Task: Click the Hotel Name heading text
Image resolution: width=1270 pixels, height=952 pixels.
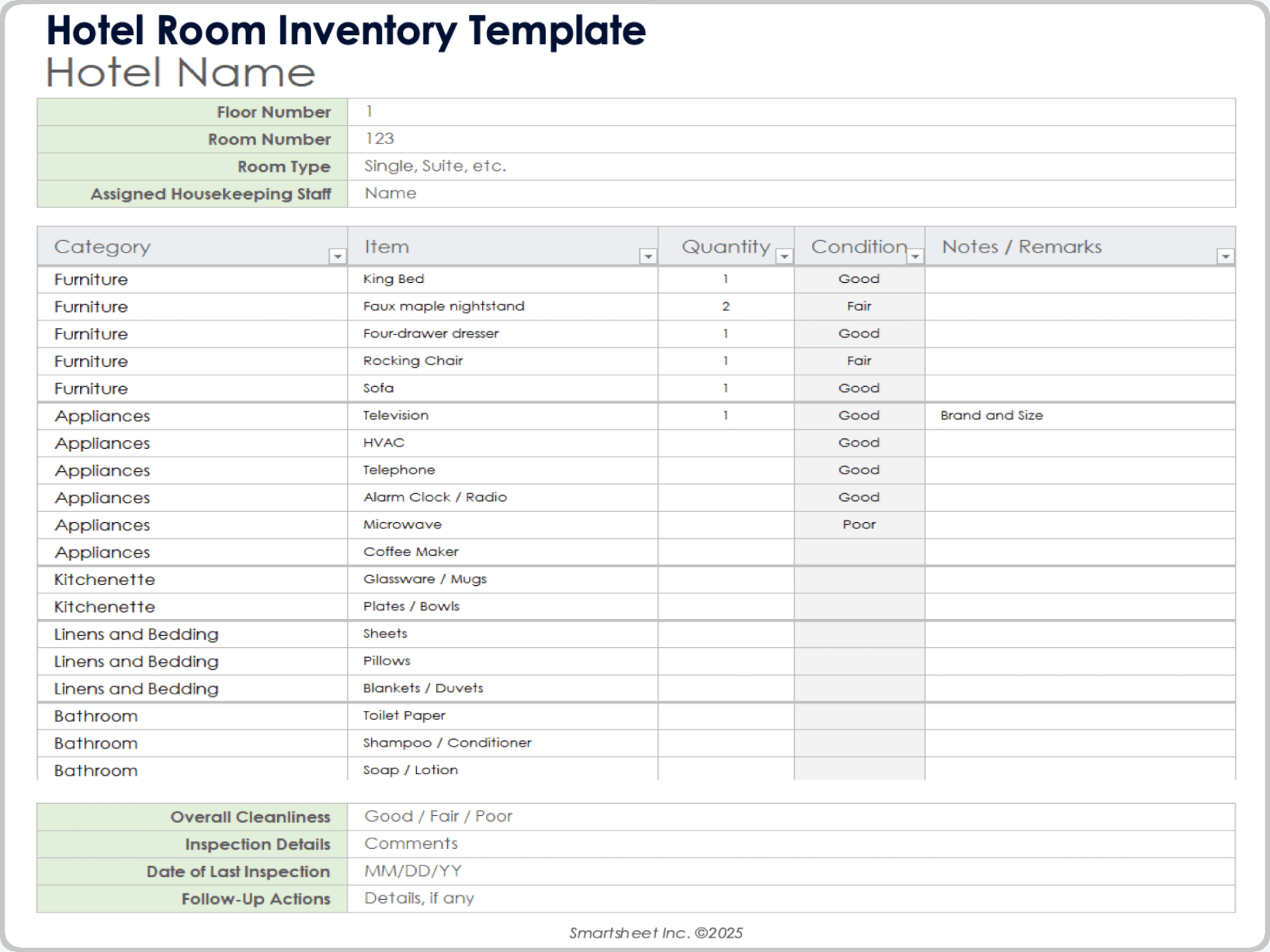Action: click(x=181, y=72)
